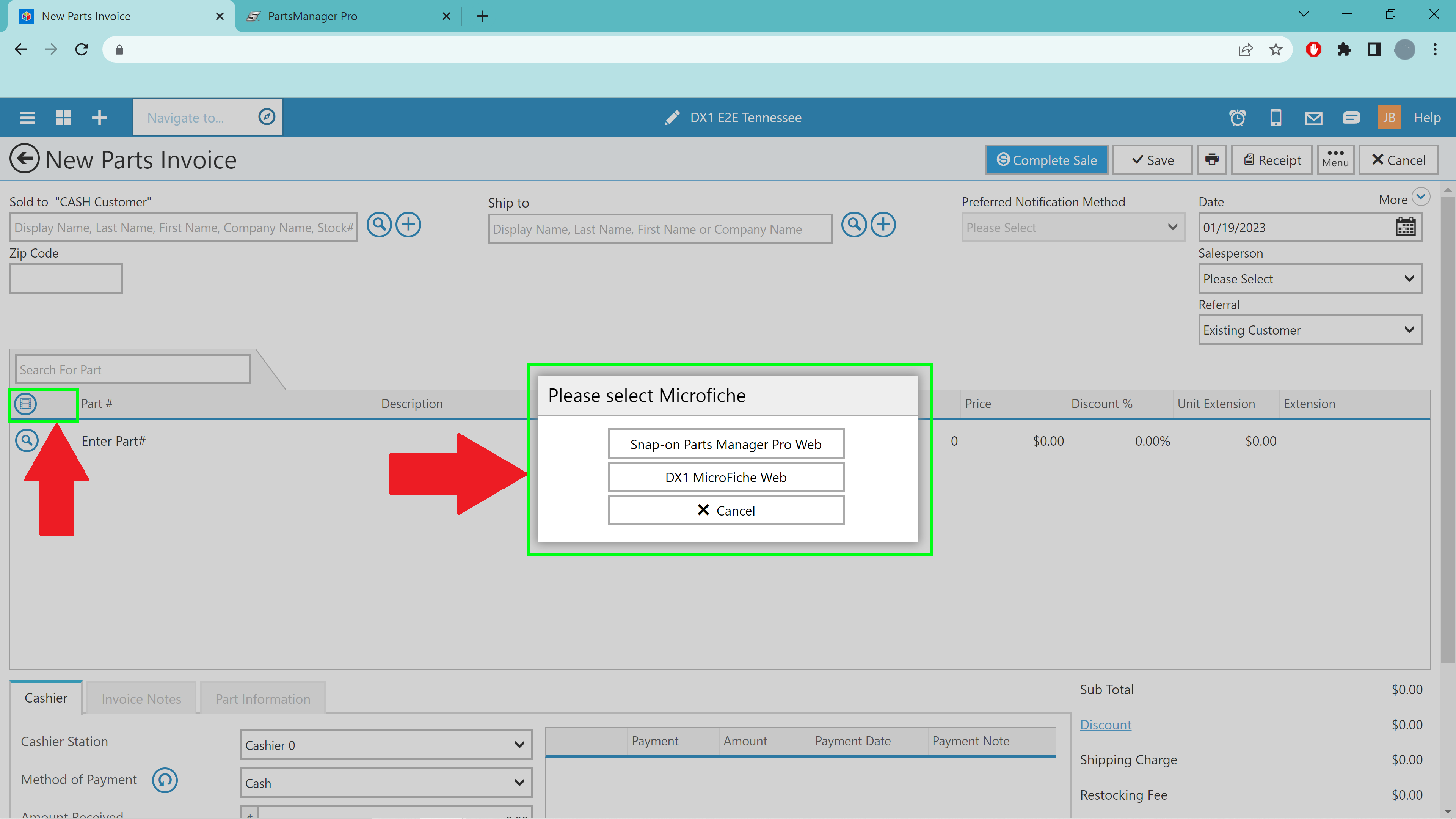
Task: Click the Search For Part field
Action: [x=133, y=370]
